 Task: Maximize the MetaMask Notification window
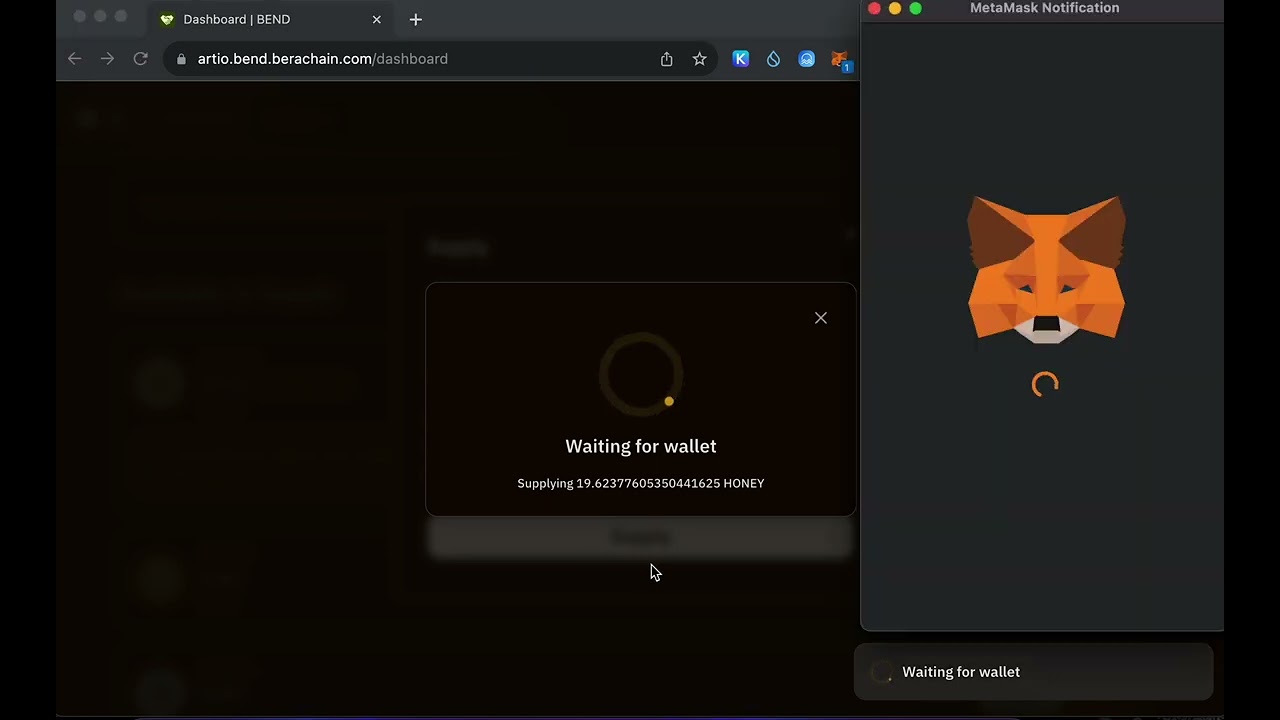(915, 8)
